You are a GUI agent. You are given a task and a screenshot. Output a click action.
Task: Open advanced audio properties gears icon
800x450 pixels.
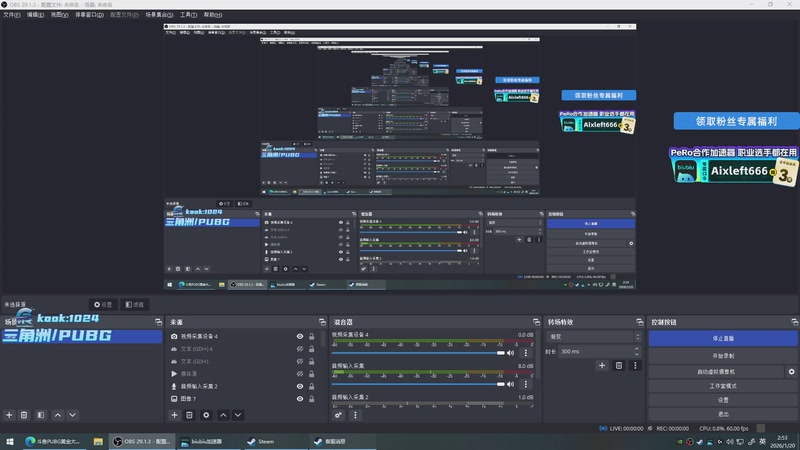coord(338,415)
